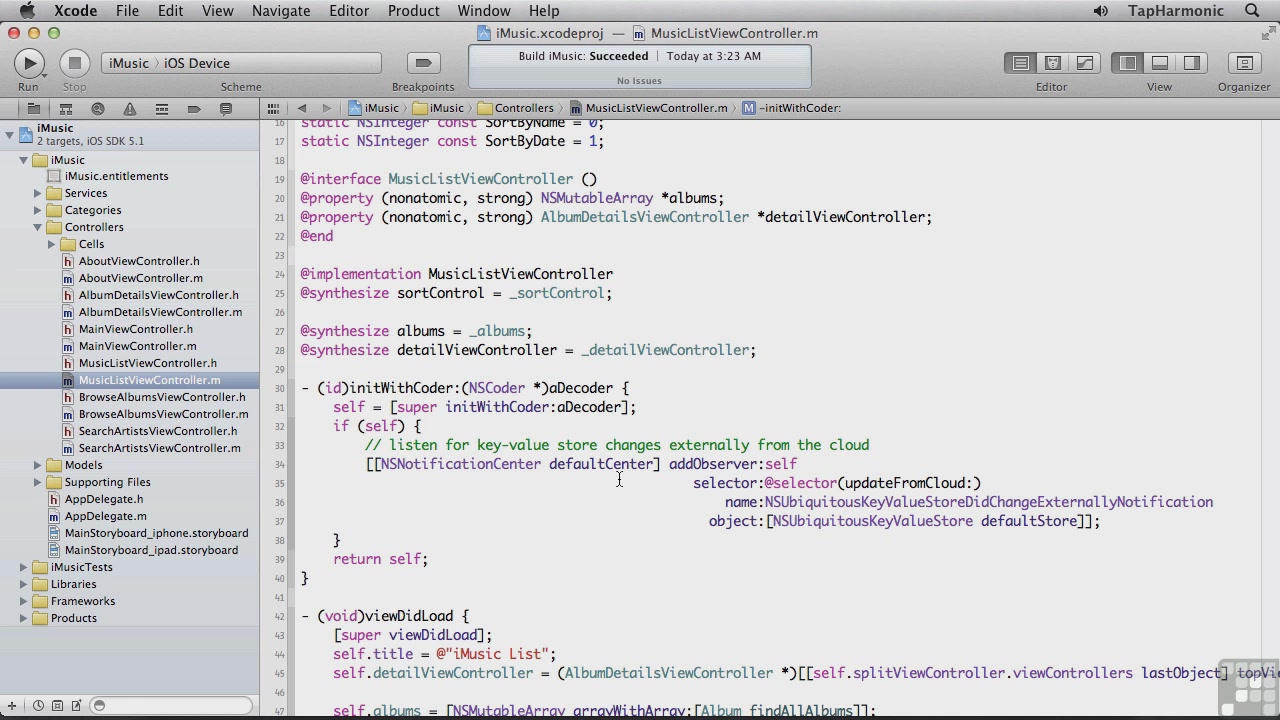Toggle the utilities pane visibility
This screenshot has width=1280, height=720.
click(1192, 63)
